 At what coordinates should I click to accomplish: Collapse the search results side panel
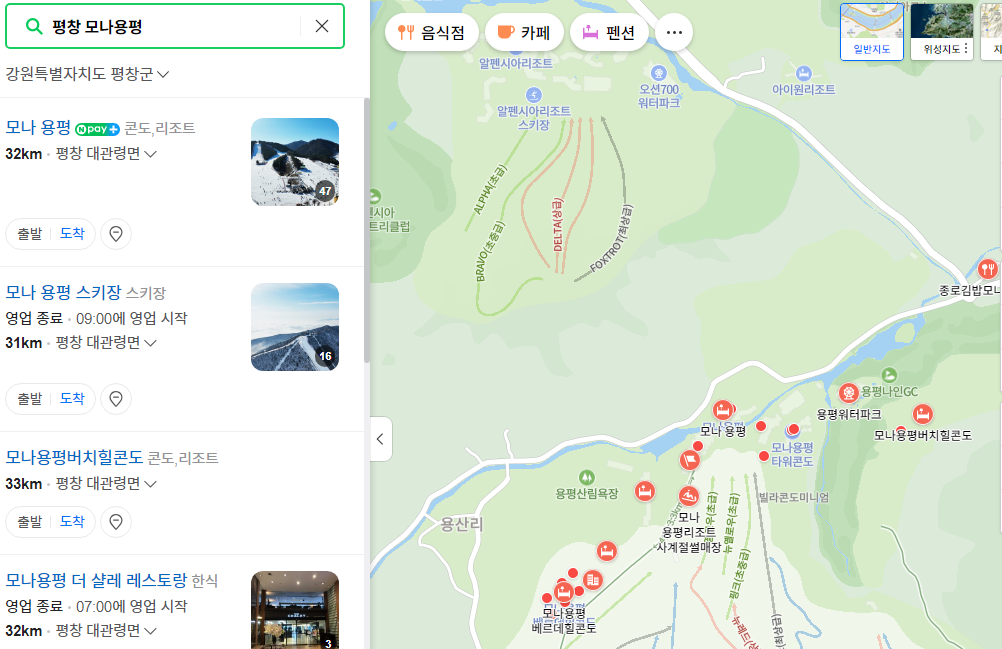coord(380,439)
